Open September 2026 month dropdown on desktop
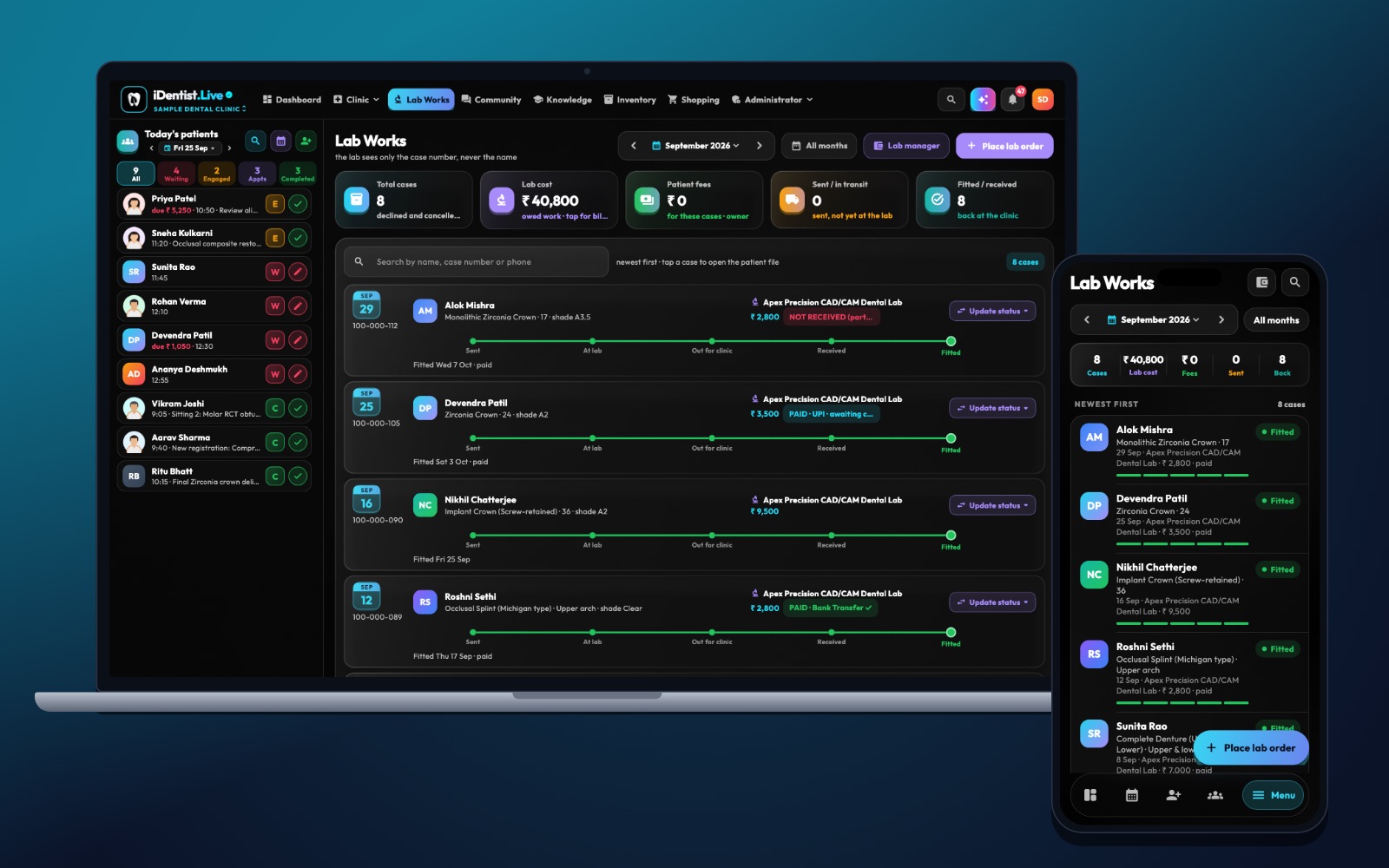The width and height of the screenshot is (1389, 868). coord(696,146)
